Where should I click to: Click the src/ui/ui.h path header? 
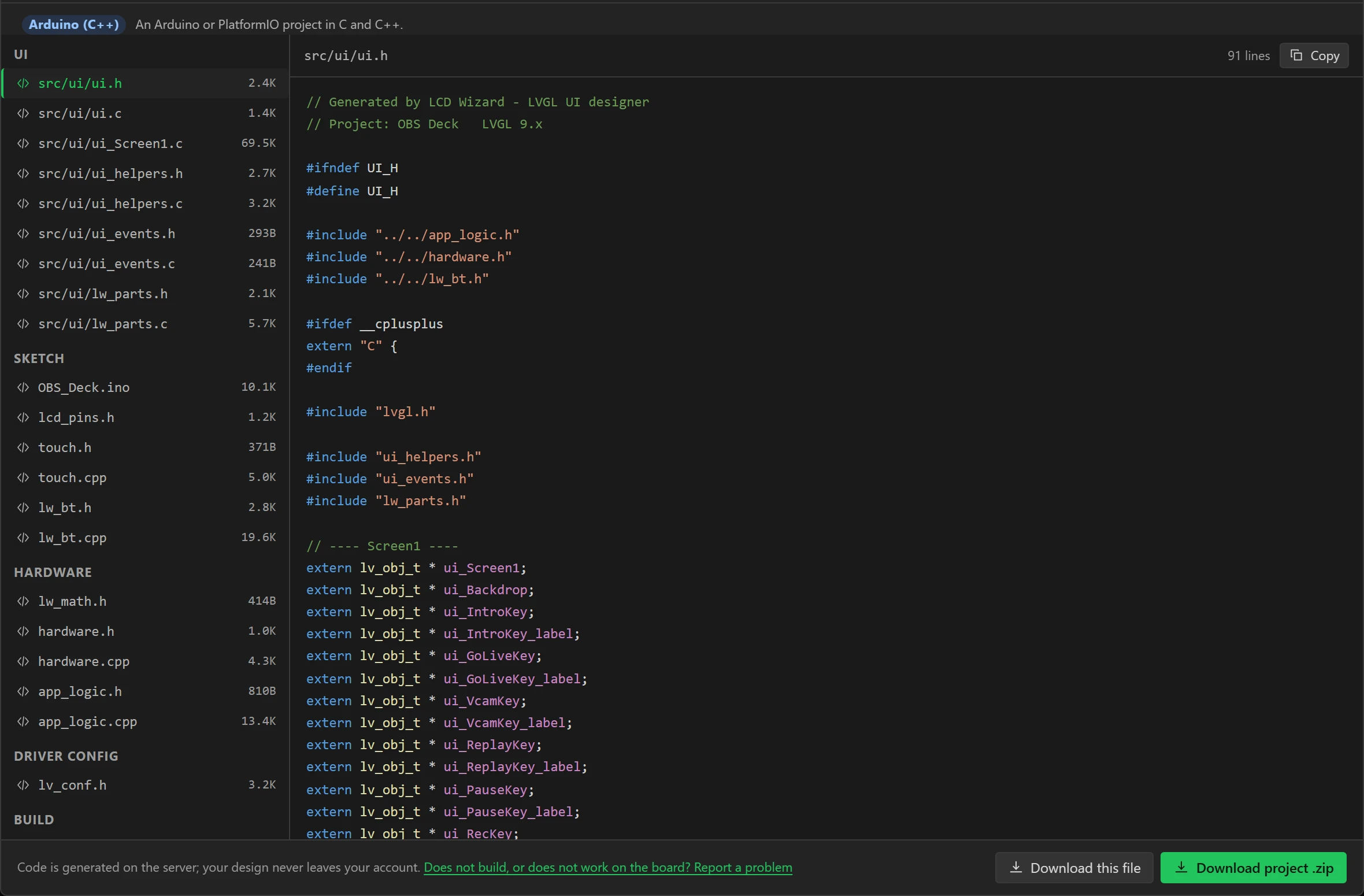point(346,55)
